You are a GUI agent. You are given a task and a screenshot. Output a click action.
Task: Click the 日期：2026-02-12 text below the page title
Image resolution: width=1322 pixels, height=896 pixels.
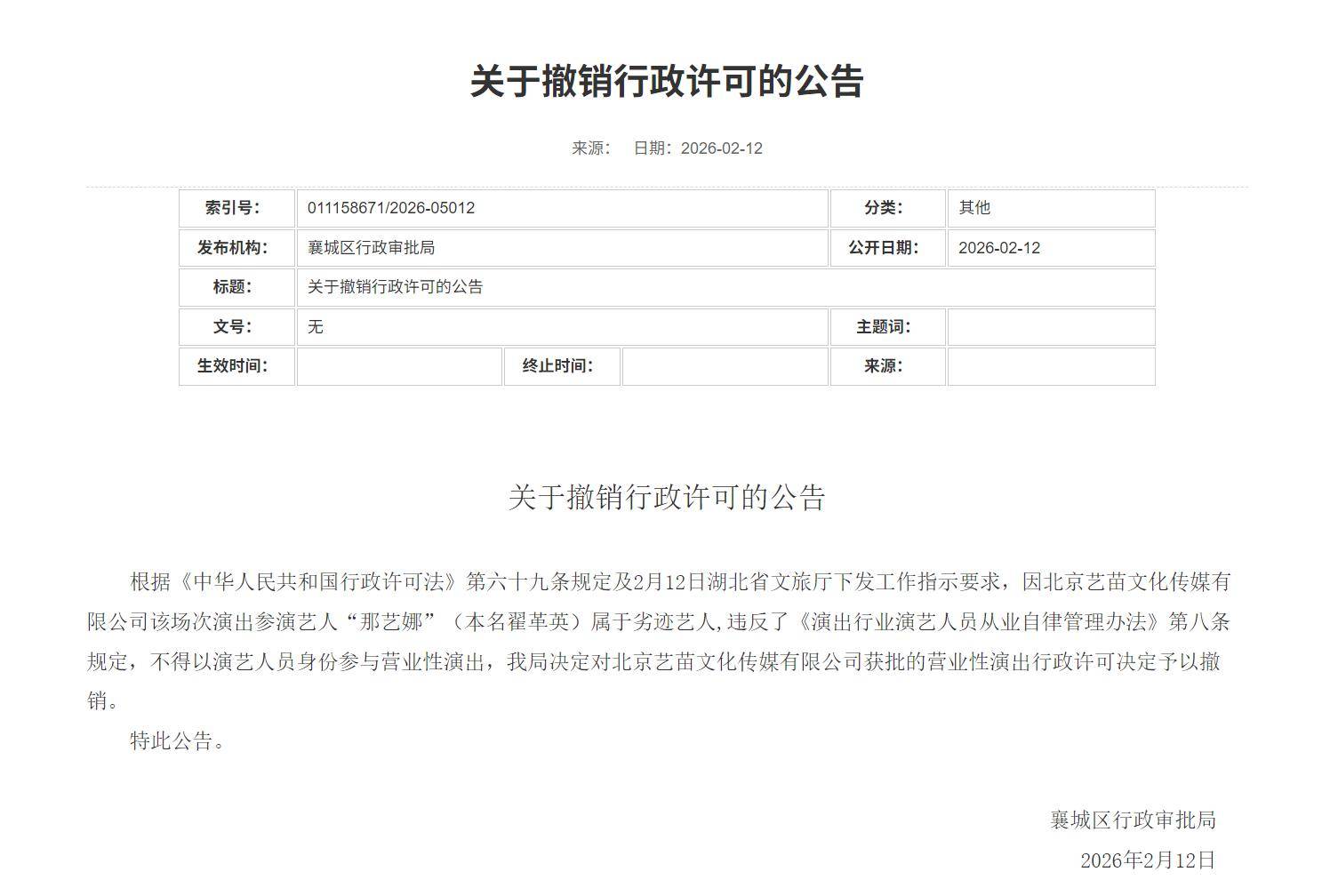pyautogui.click(x=698, y=148)
